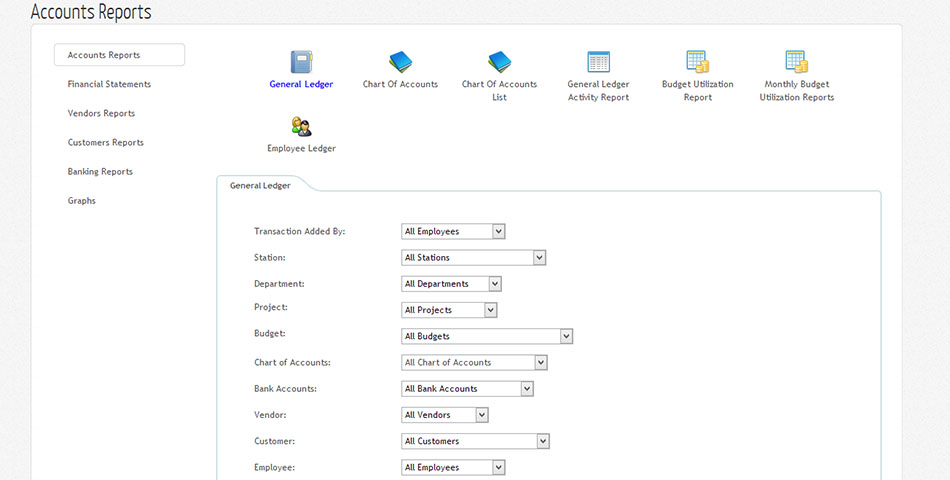Switch to Financial Statements in sidebar
This screenshot has height=480, width=950.
pyautogui.click(x=109, y=84)
